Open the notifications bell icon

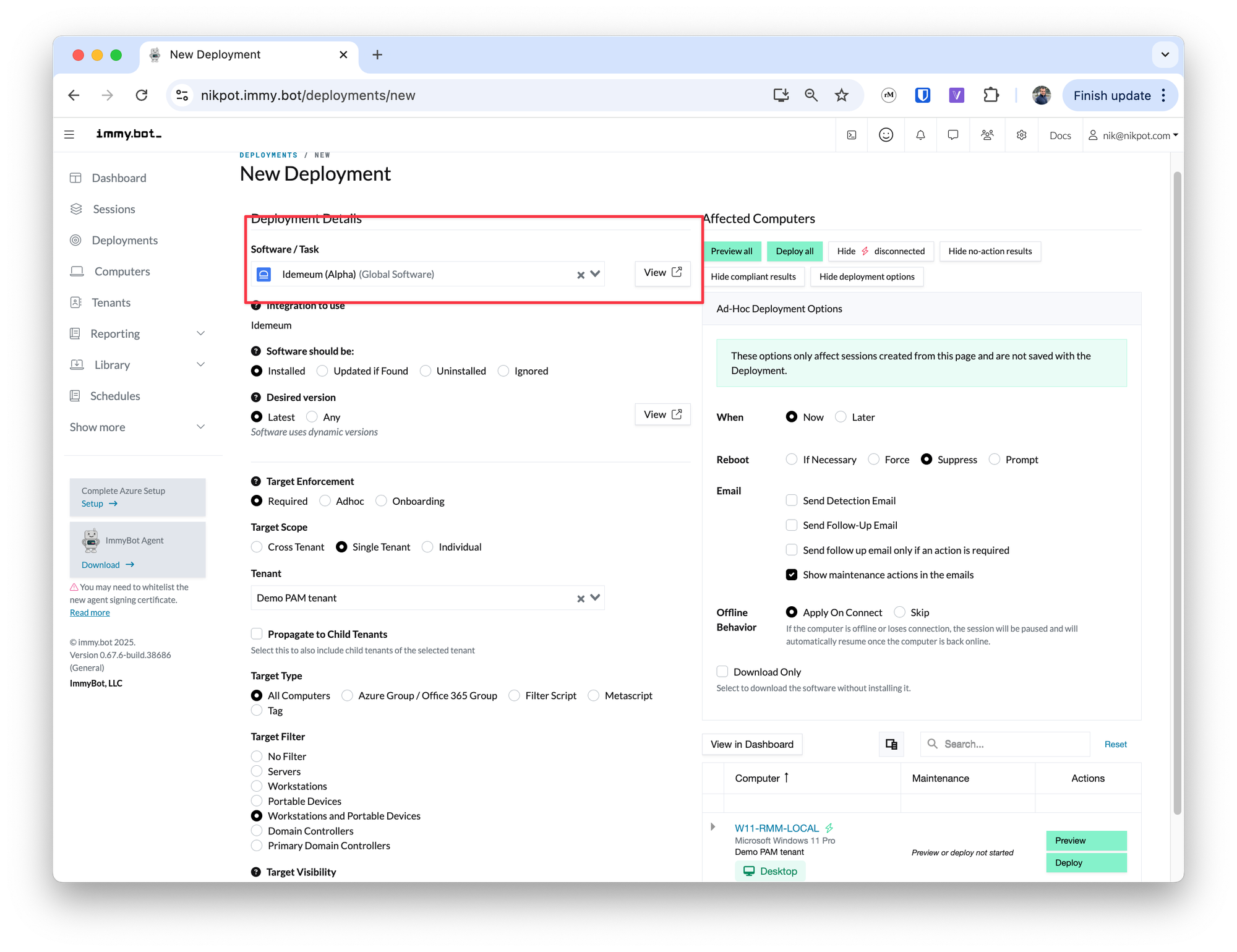[x=920, y=135]
